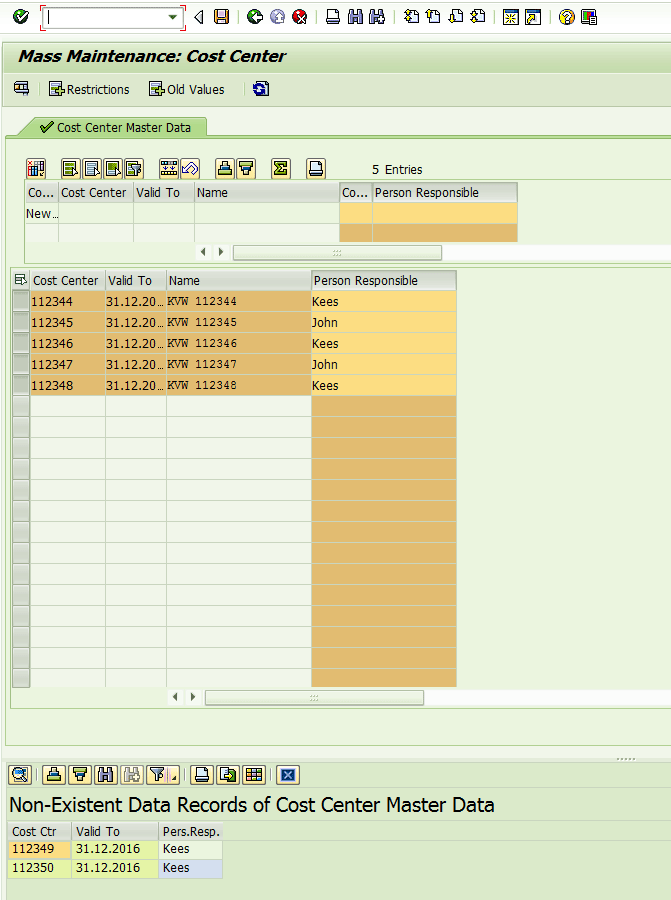The width and height of the screenshot is (671, 900).
Task: Expand the filter dropdown in lower toolbar
Action: click(x=174, y=776)
